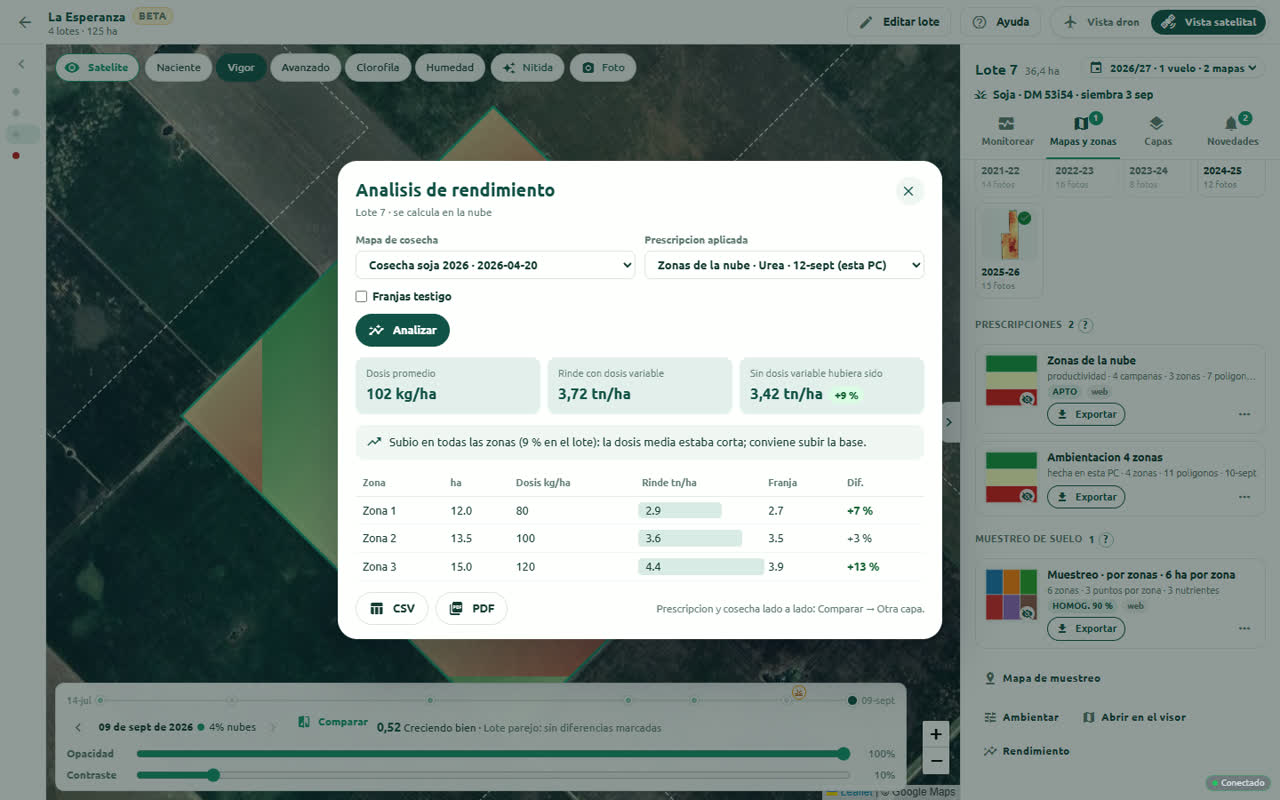Switch to Vista satelital
Viewport: 1280px width, 800px height.
pos(1208,22)
